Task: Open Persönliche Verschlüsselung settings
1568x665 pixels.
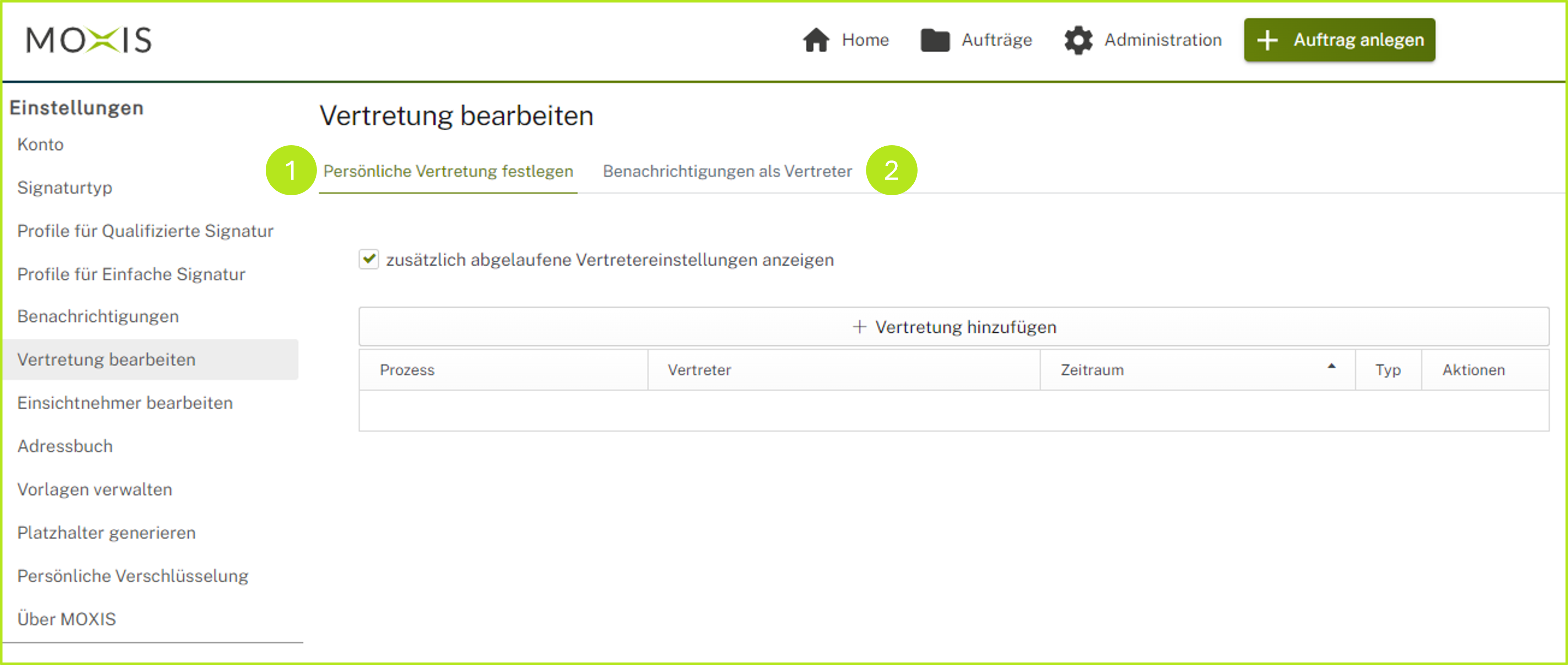Action: [133, 576]
